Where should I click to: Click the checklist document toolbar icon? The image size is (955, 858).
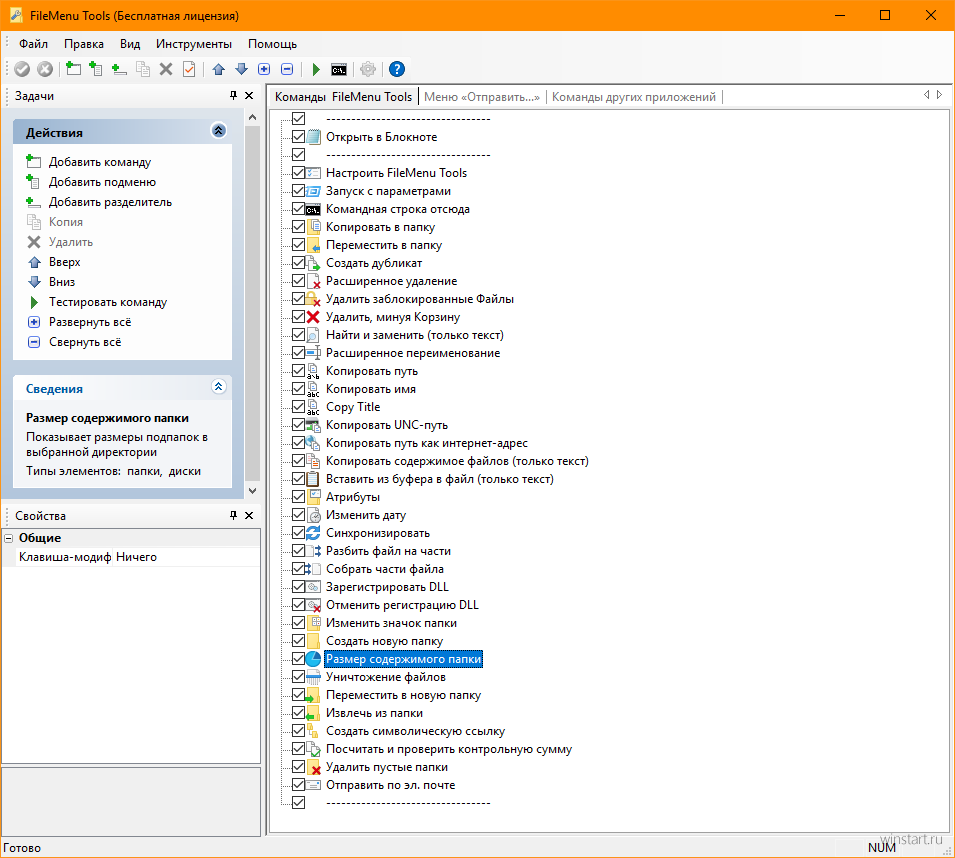(x=189, y=69)
